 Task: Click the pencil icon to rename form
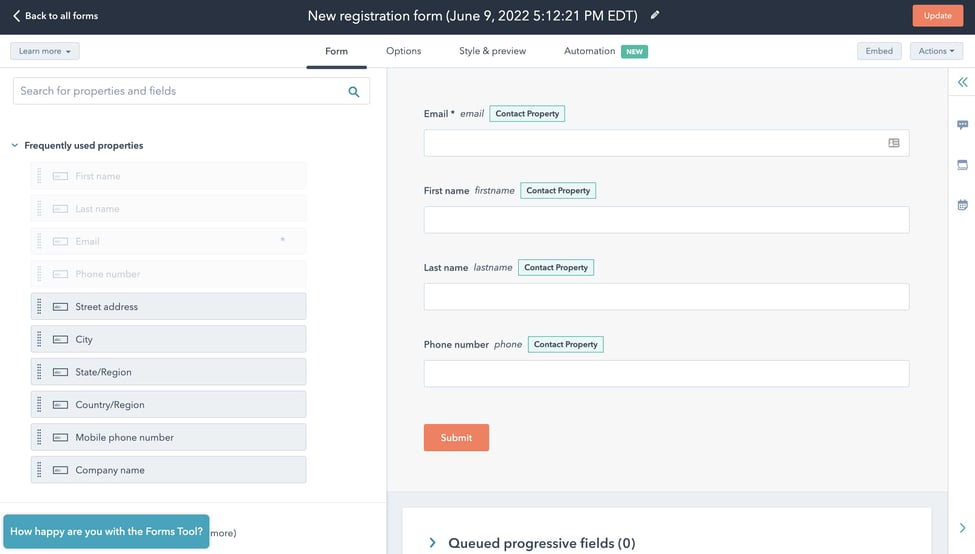655,16
